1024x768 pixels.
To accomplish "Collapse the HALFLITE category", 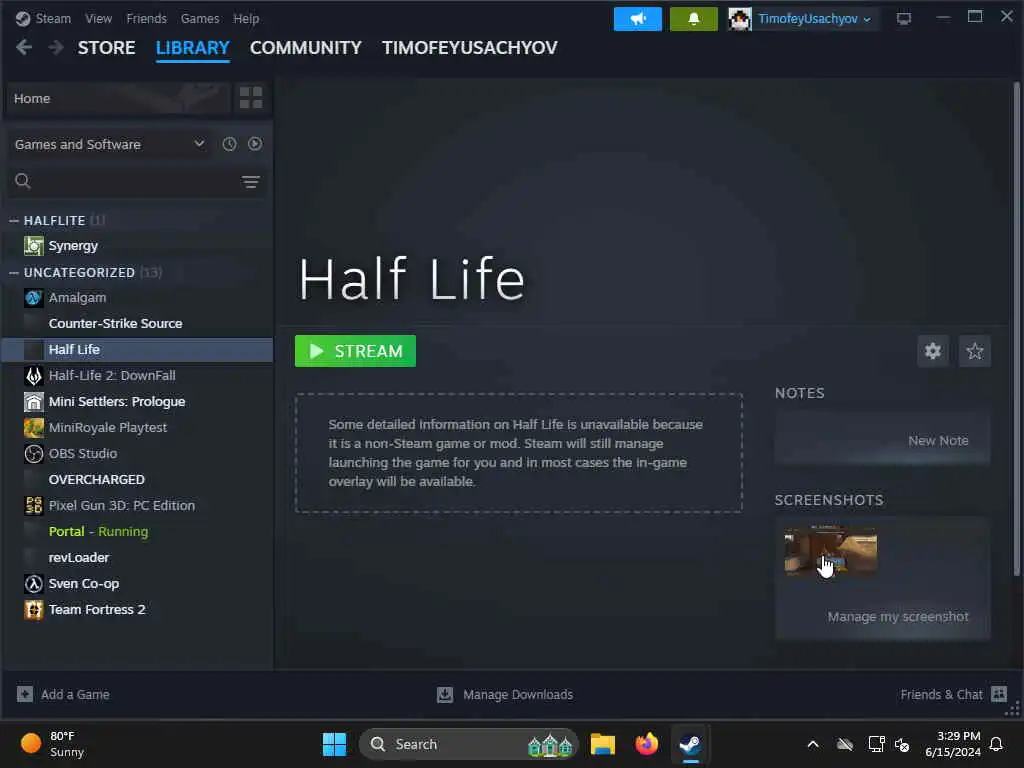I will click(14, 221).
